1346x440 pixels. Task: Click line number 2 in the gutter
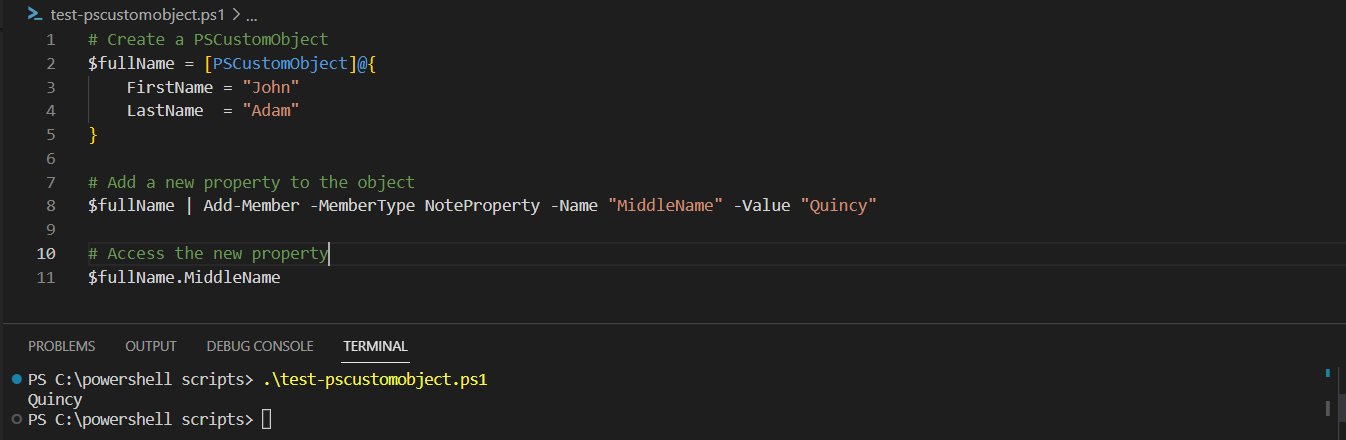50,64
